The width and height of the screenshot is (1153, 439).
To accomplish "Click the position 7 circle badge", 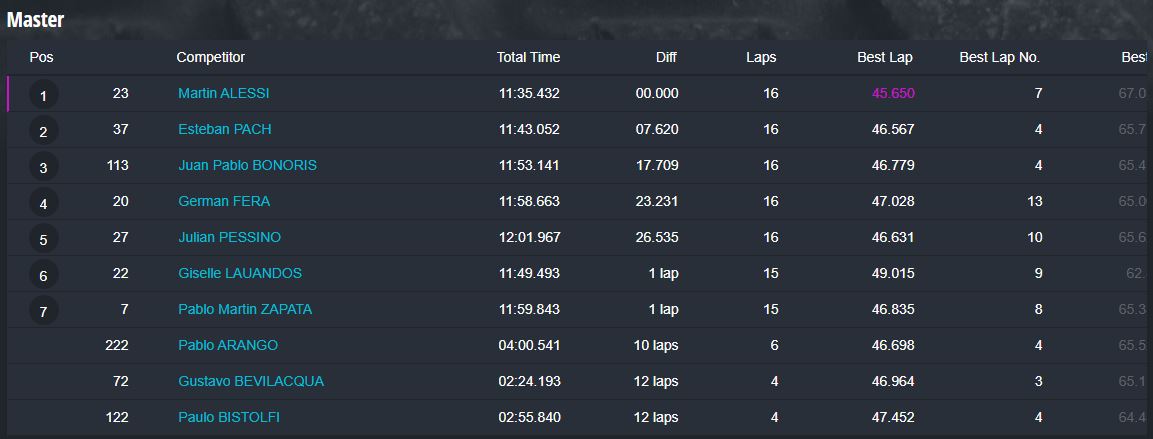I will pyautogui.click(x=43, y=313).
